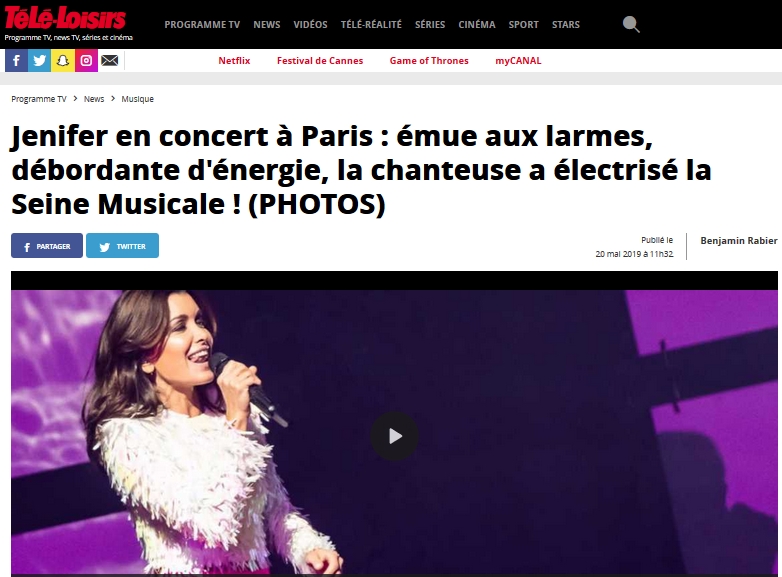782x577 pixels.
Task: Go to the Séries section
Action: pyautogui.click(x=430, y=24)
